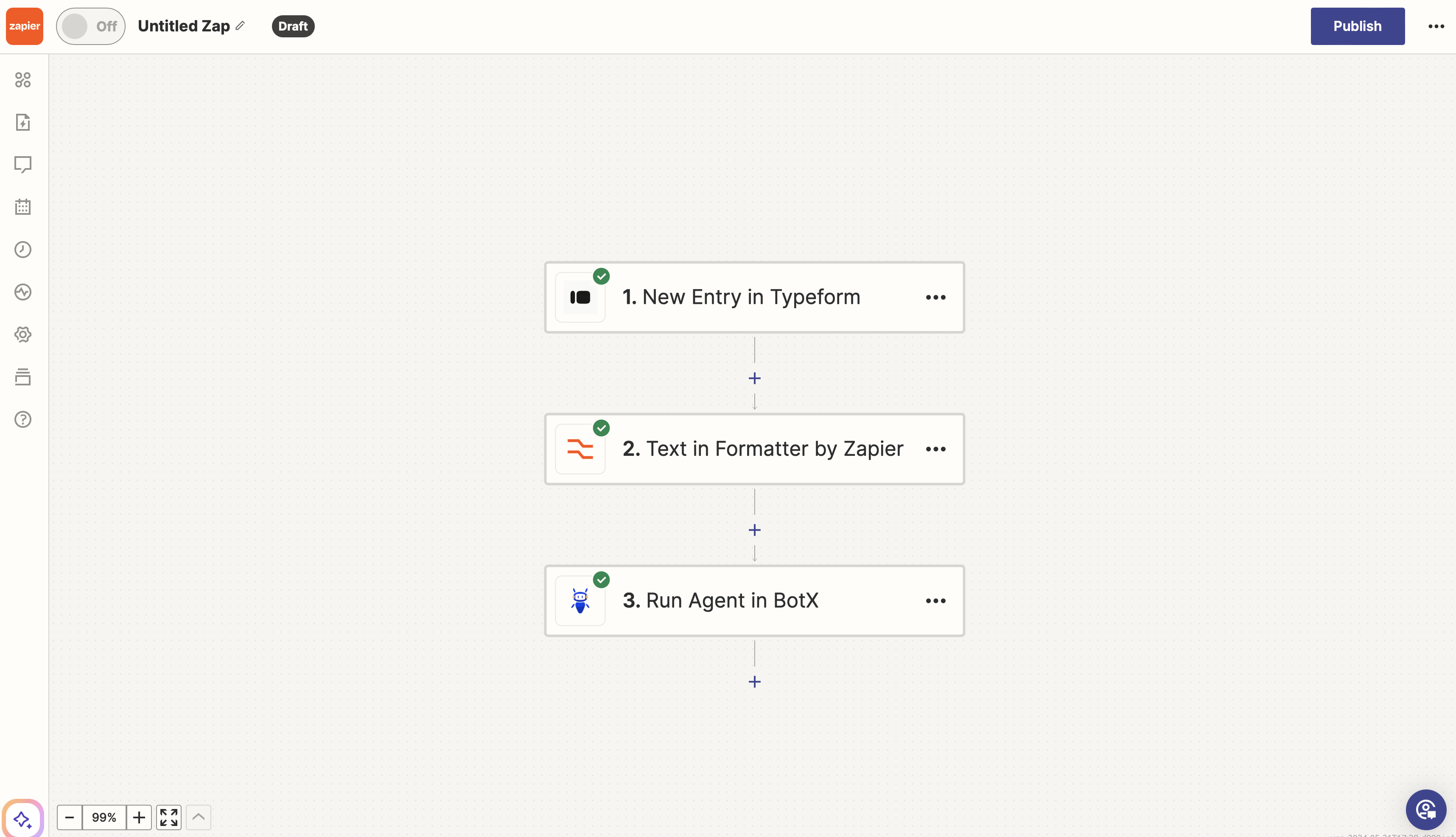Expand the three-dot menu on New Entry step
Viewport: 1456px width, 837px height.
click(x=936, y=297)
